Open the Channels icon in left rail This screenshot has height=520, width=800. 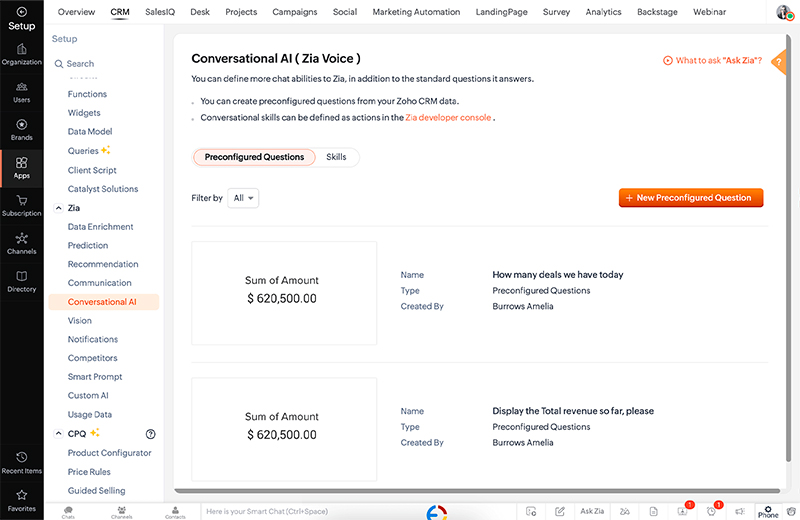(21, 243)
